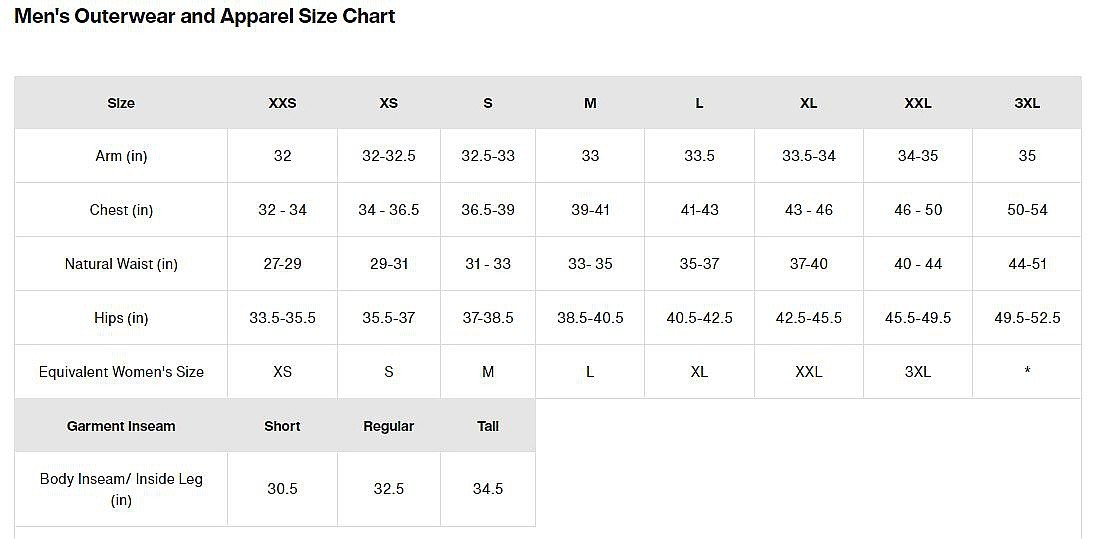The image size is (1100, 539).
Task: Click the Body Inseam/ Inside Leg label
Action: 121,489
